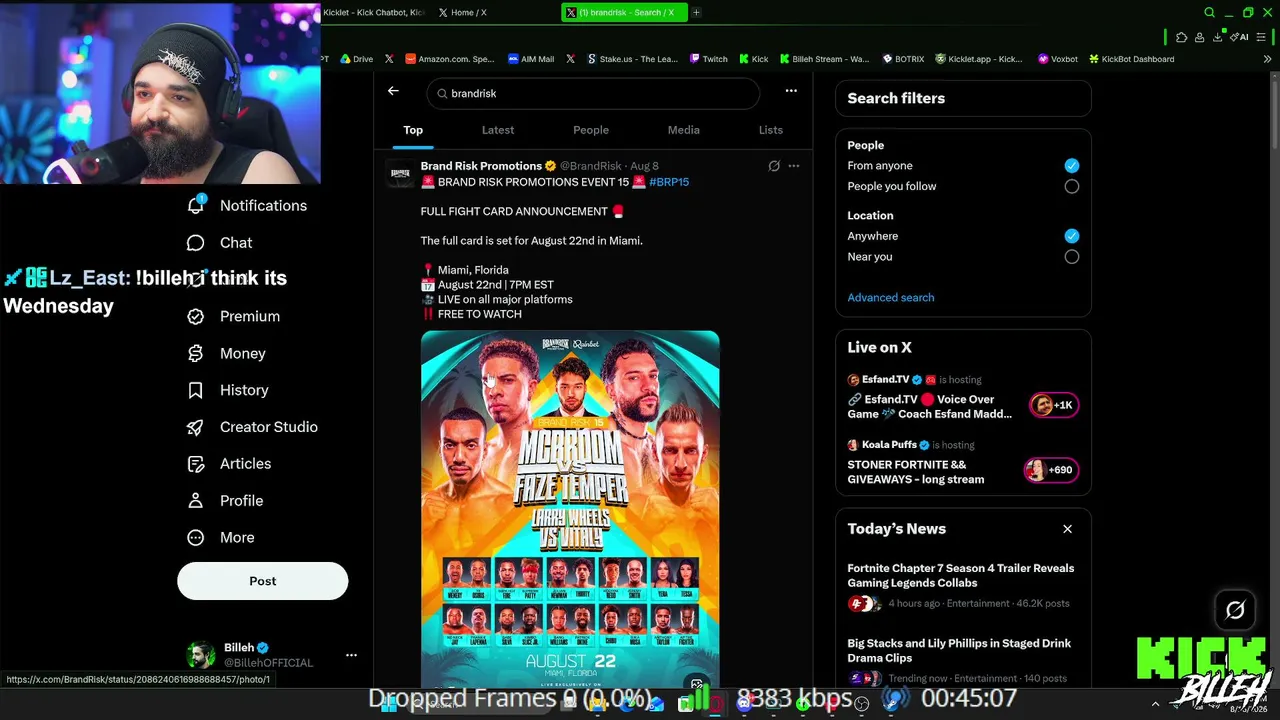The width and height of the screenshot is (1280, 720).
Task: Open the floating Grok button
Action: point(1235,610)
